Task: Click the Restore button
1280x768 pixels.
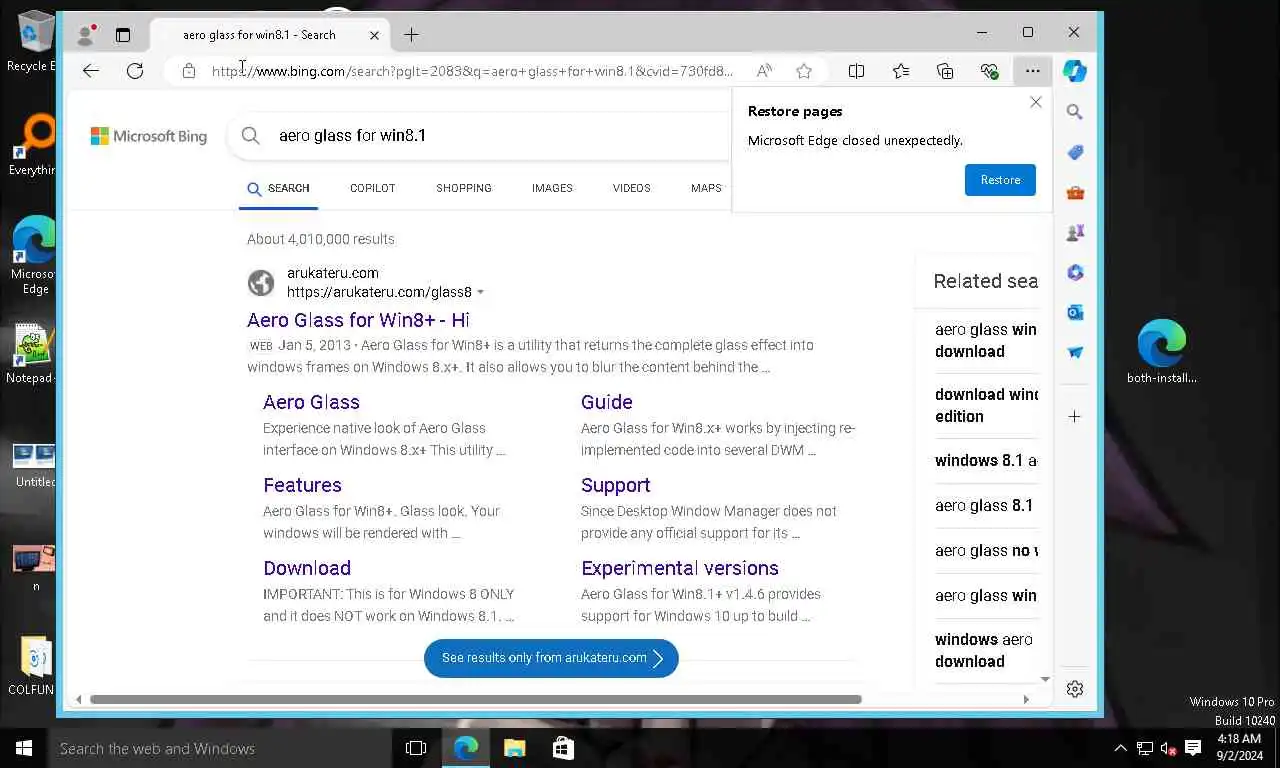Action: tap(1000, 180)
